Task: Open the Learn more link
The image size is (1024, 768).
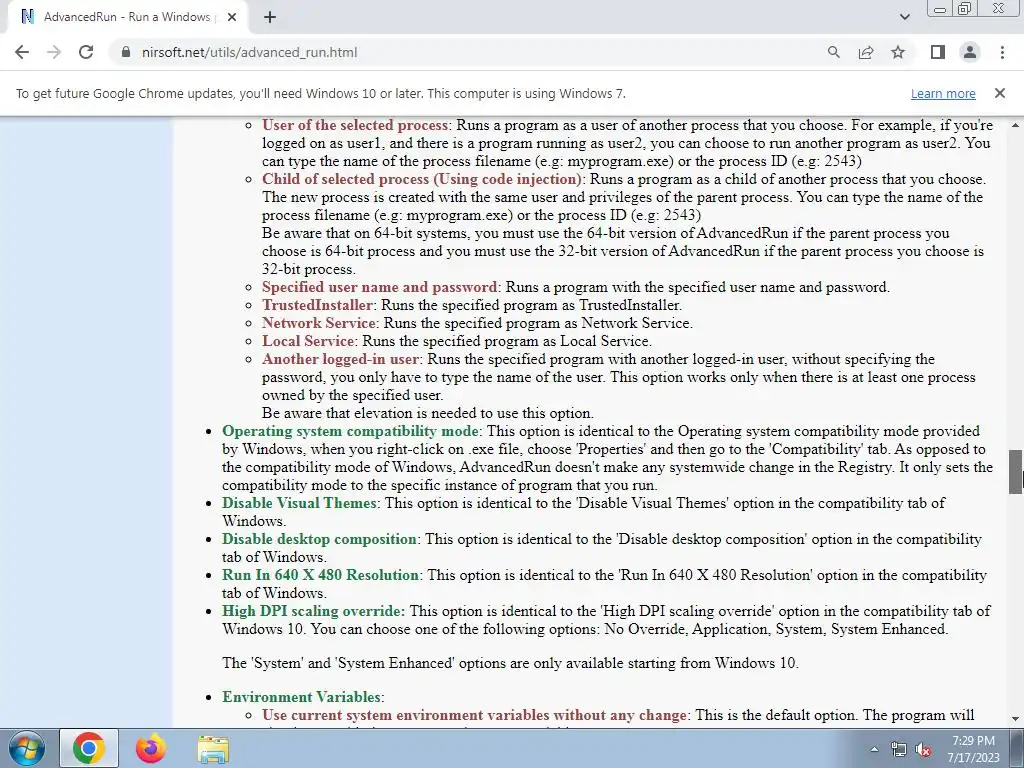Action: click(x=943, y=93)
